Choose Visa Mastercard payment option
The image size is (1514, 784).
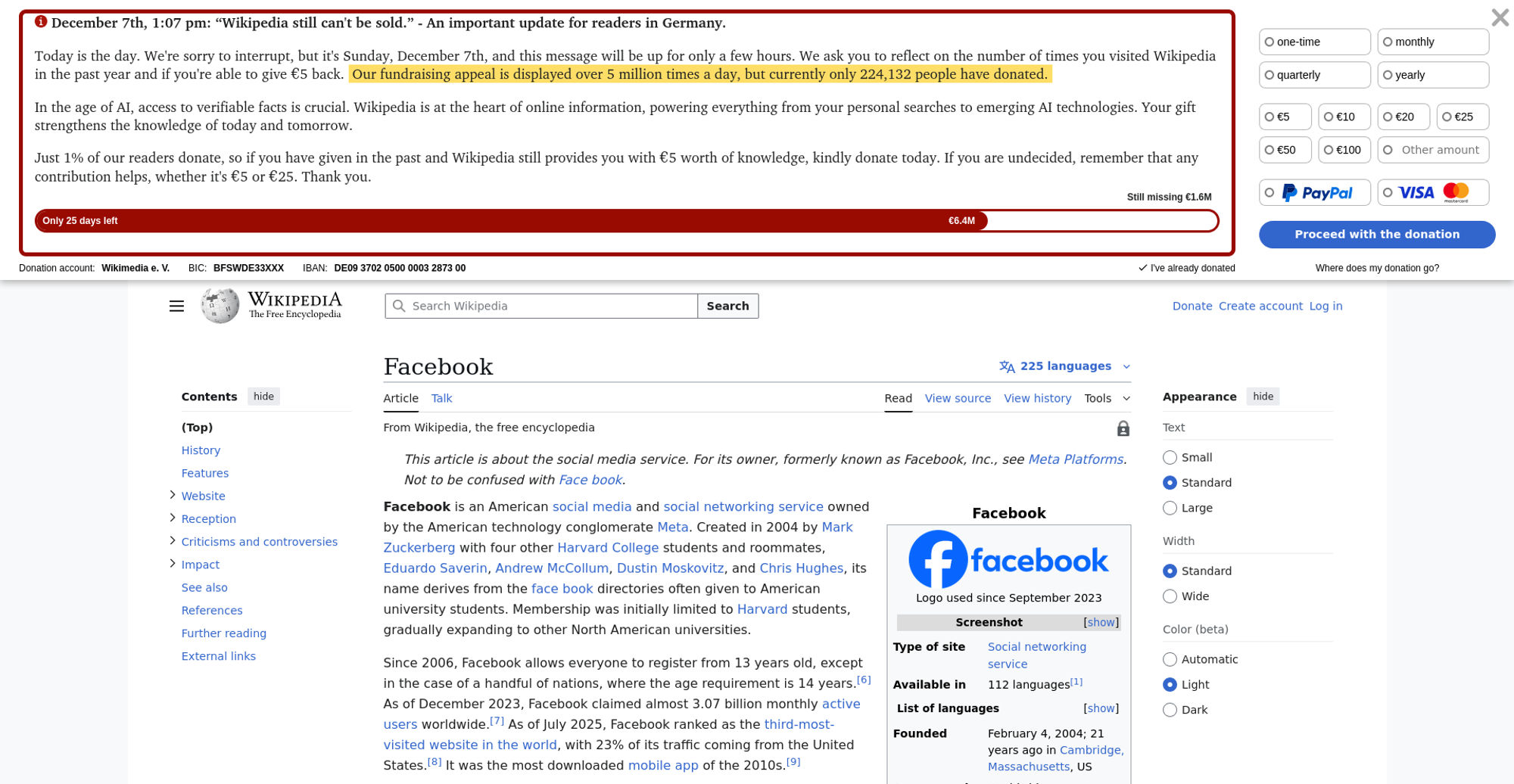pos(1433,193)
